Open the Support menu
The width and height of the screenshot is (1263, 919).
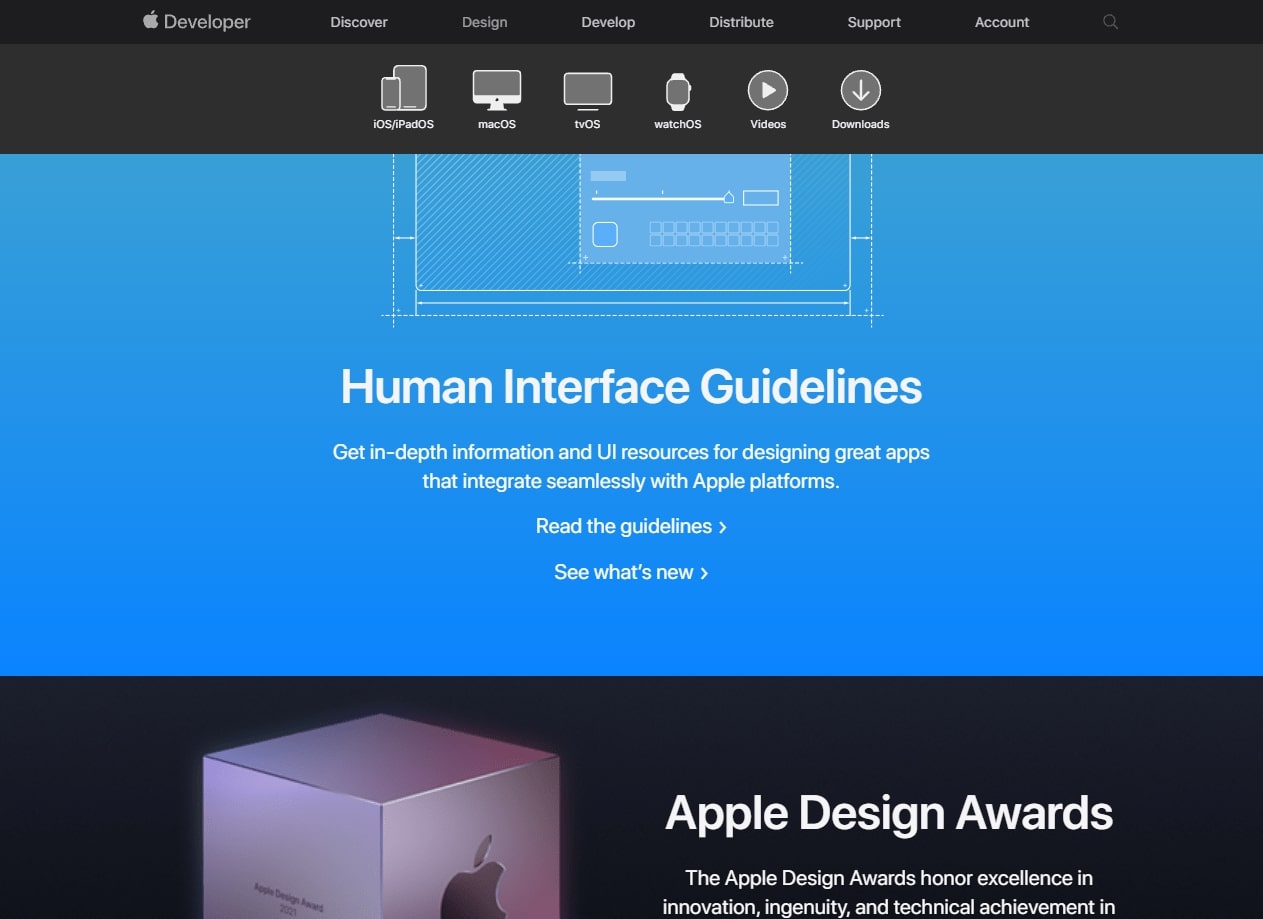(x=874, y=22)
